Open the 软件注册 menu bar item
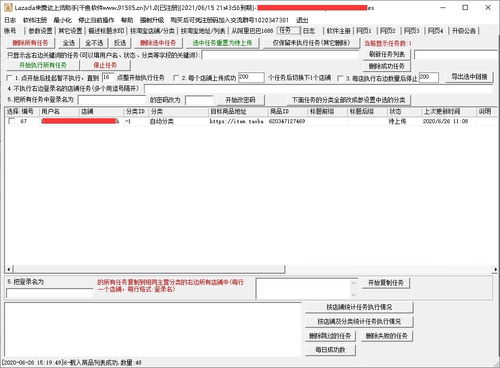The image size is (500, 368). [x=35, y=20]
